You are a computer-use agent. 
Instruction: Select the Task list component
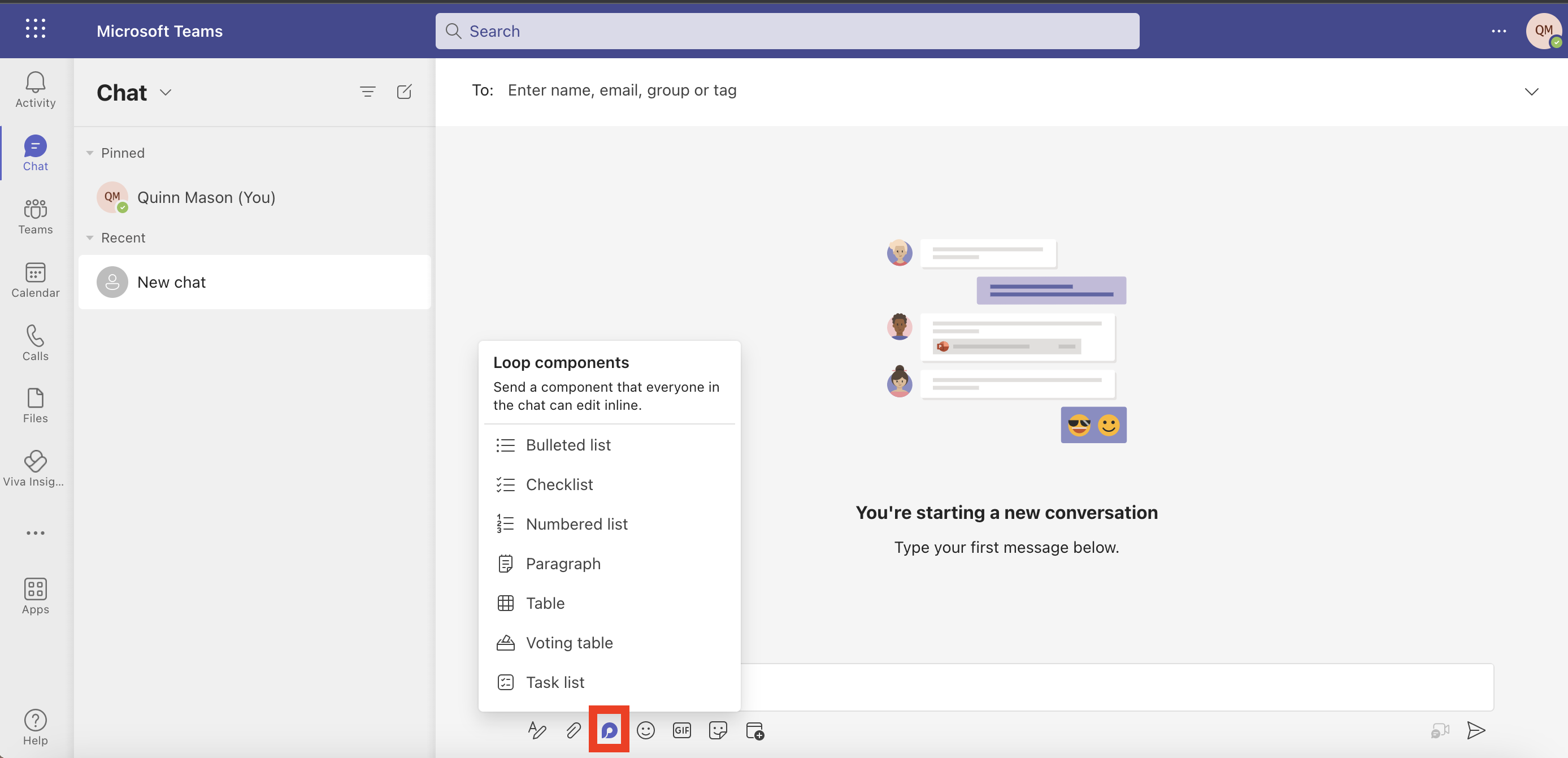click(555, 681)
